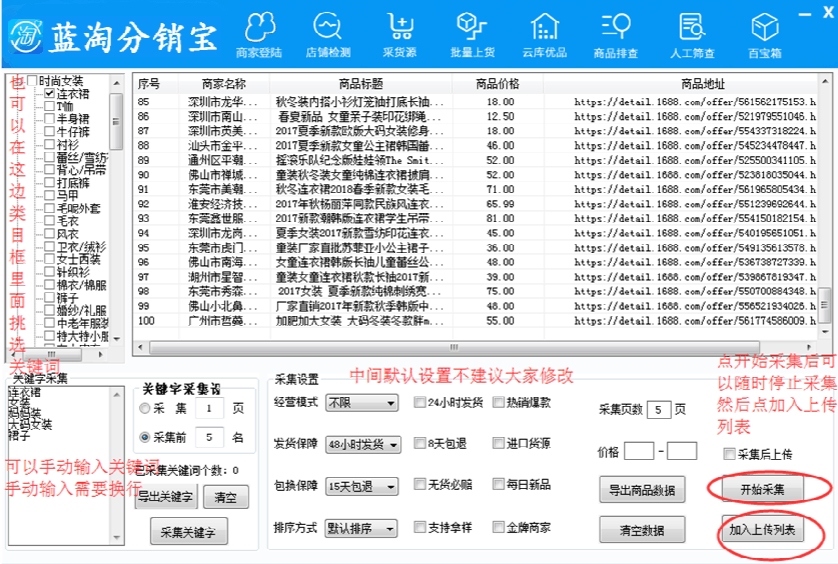
Task: Click the 商品标题 column header
Action: (x=361, y=84)
